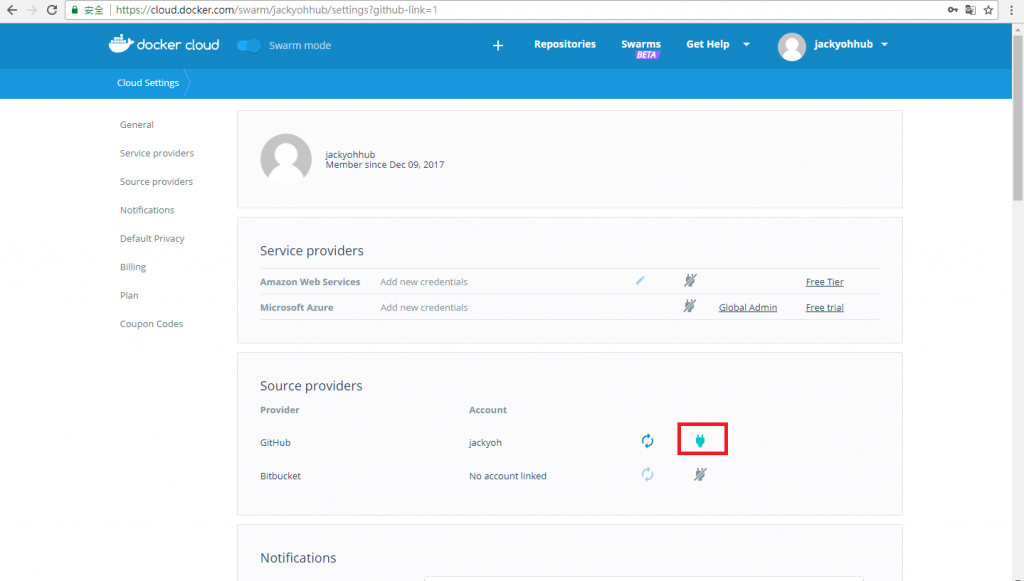Bookmark the page with the star icon
The width and height of the screenshot is (1024, 581).
[988, 10]
